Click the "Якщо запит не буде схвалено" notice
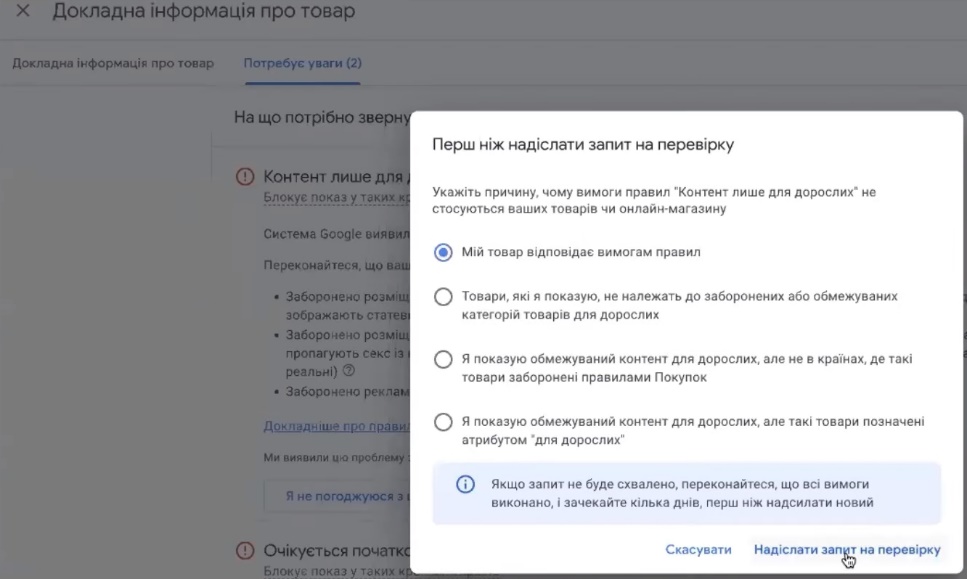The height and width of the screenshot is (579, 967). pos(682,493)
